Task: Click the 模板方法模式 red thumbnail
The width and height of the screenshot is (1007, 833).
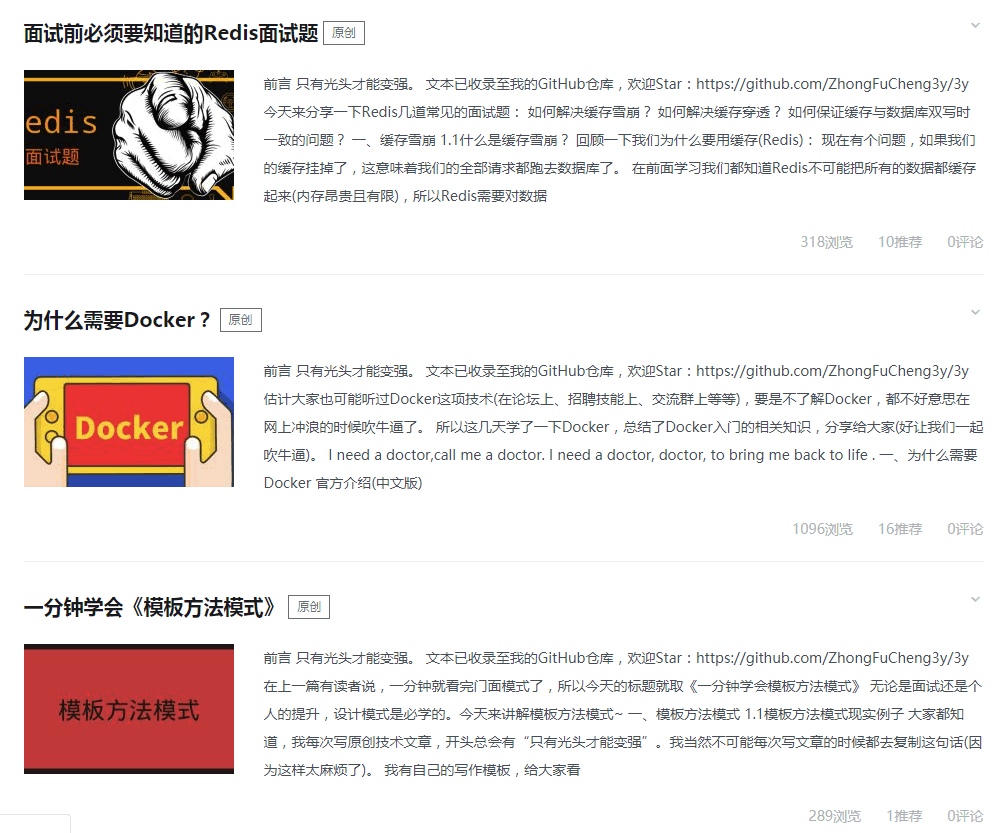Action: [129, 709]
